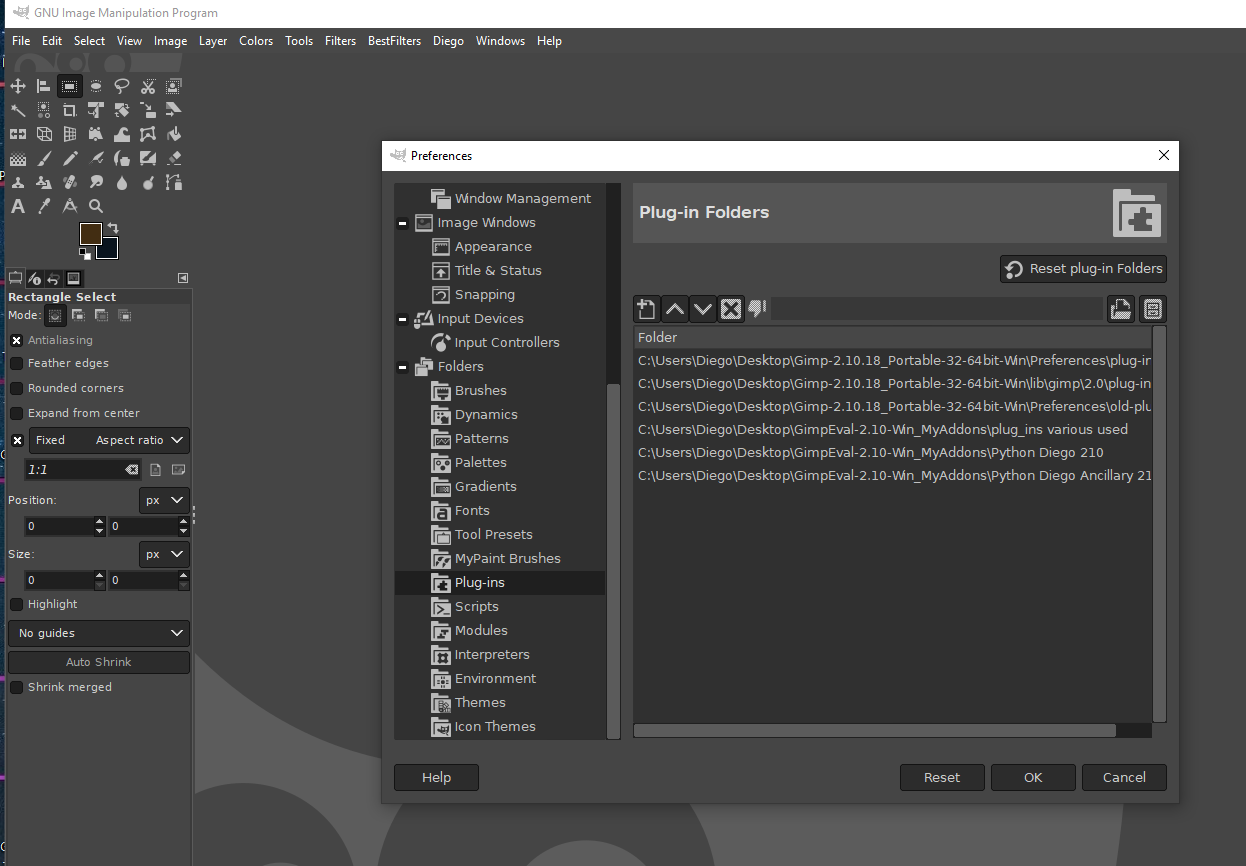Select the Ellipse Select tool
Image resolution: width=1246 pixels, height=866 pixels.
[96, 86]
